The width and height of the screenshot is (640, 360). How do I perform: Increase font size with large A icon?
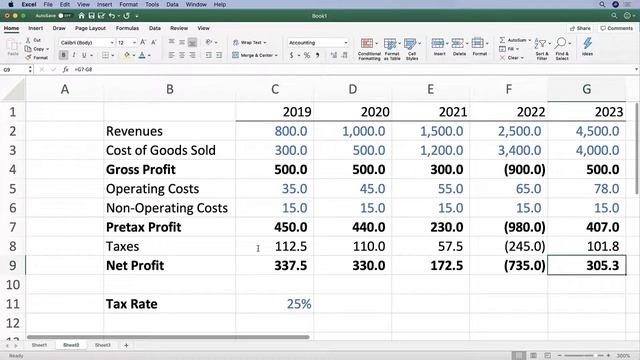tap(143, 42)
